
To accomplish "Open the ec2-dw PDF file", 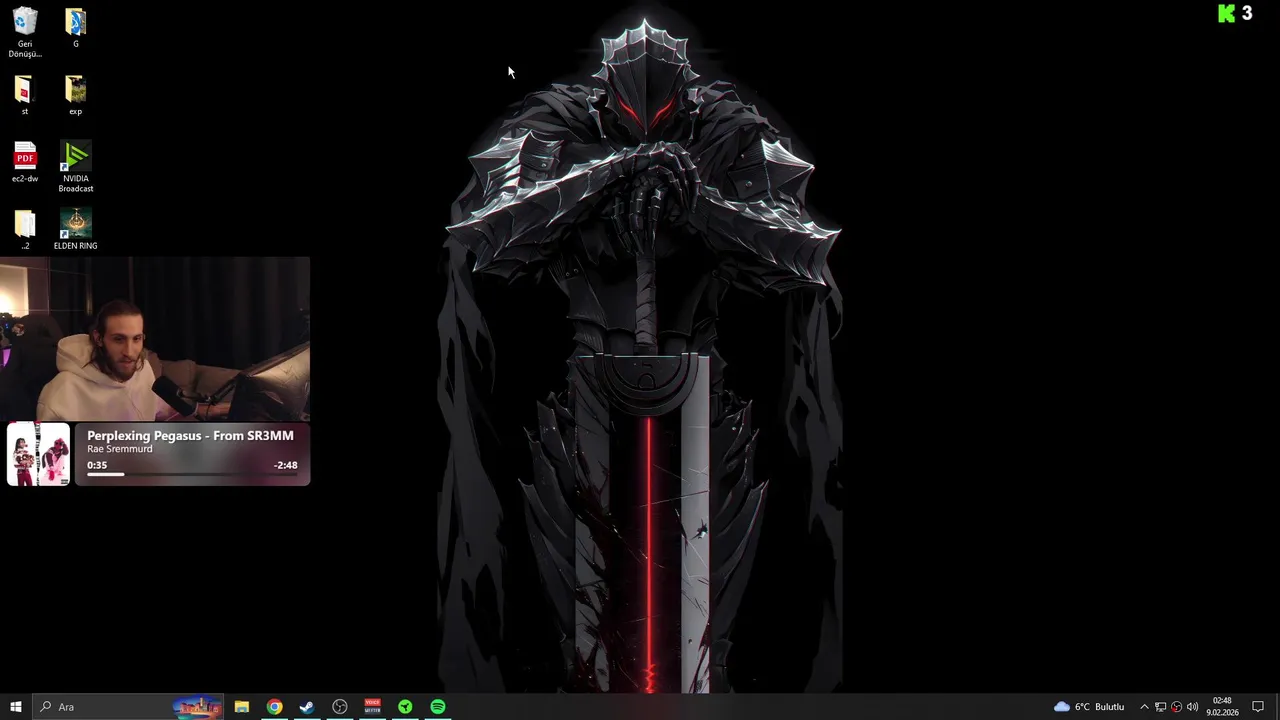I will click(25, 162).
